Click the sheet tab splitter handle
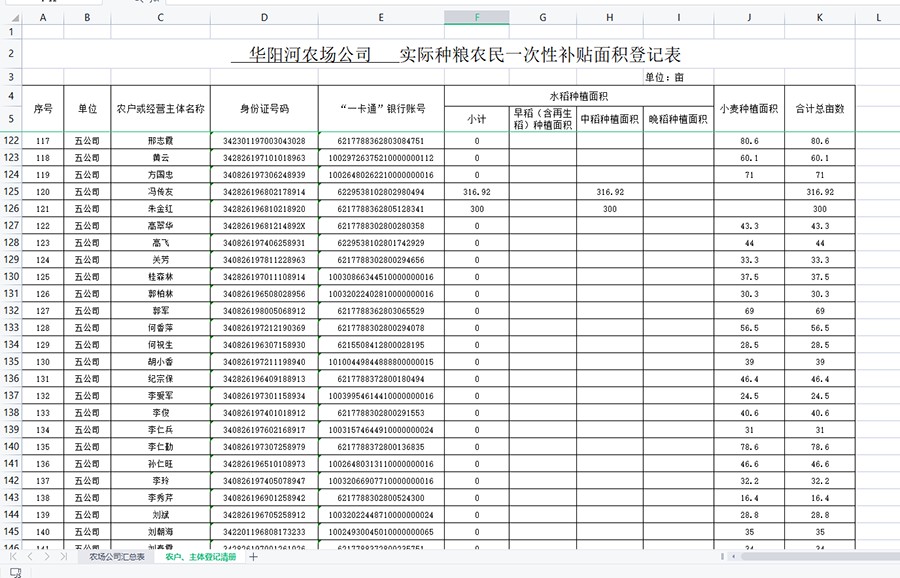This screenshot has width=900, height=578. pos(722,557)
